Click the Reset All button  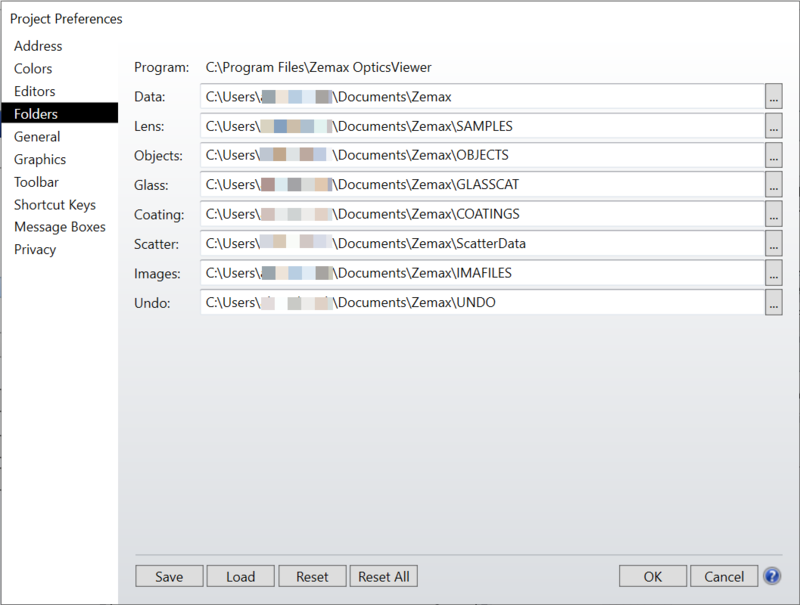coord(384,576)
